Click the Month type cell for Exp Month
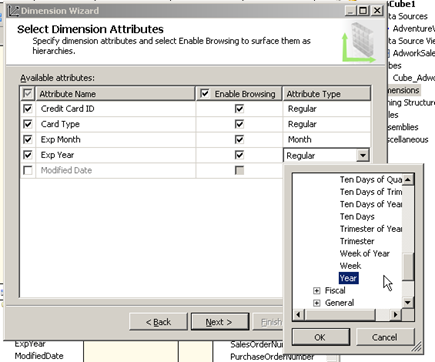The width and height of the screenshot is (435, 362). [x=327, y=139]
